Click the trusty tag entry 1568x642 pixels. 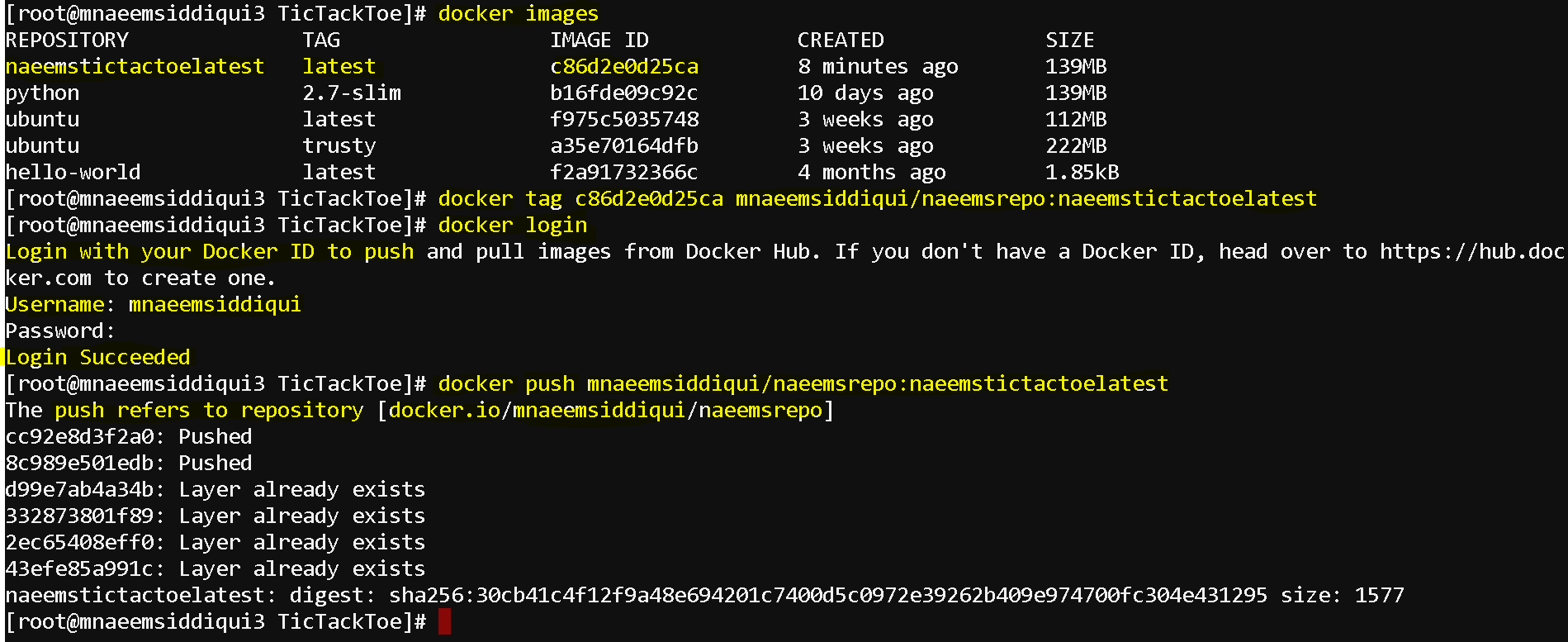click(x=339, y=146)
